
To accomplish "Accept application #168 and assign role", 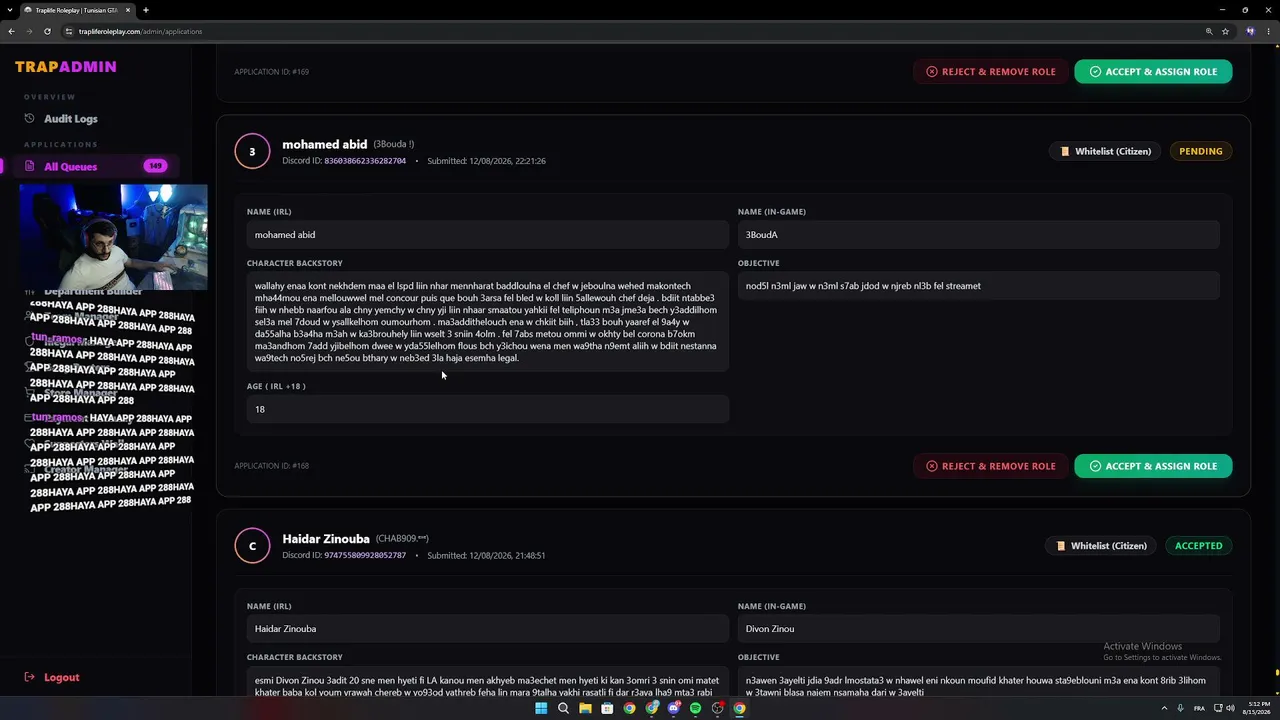I will tap(1153, 466).
